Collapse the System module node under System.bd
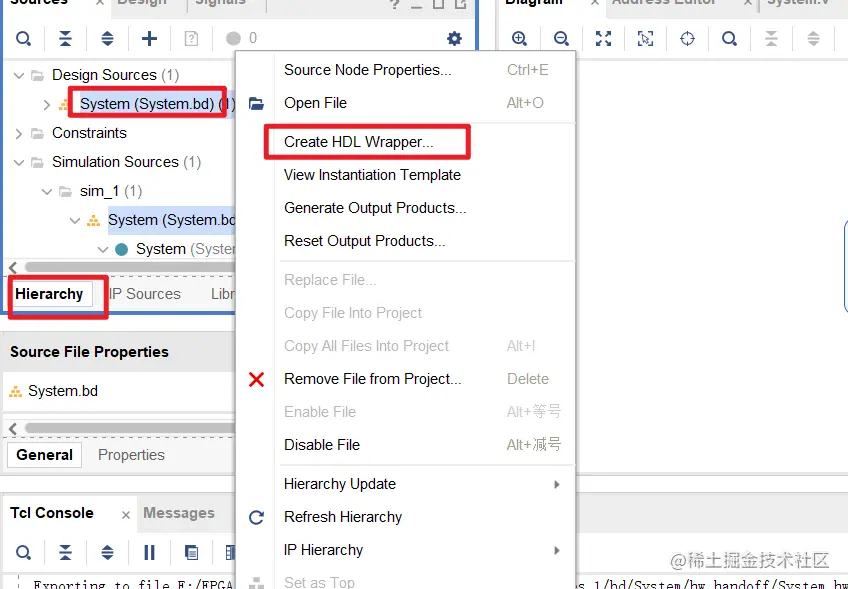Viewport: 848px width, 589px height. coord(103,249)
